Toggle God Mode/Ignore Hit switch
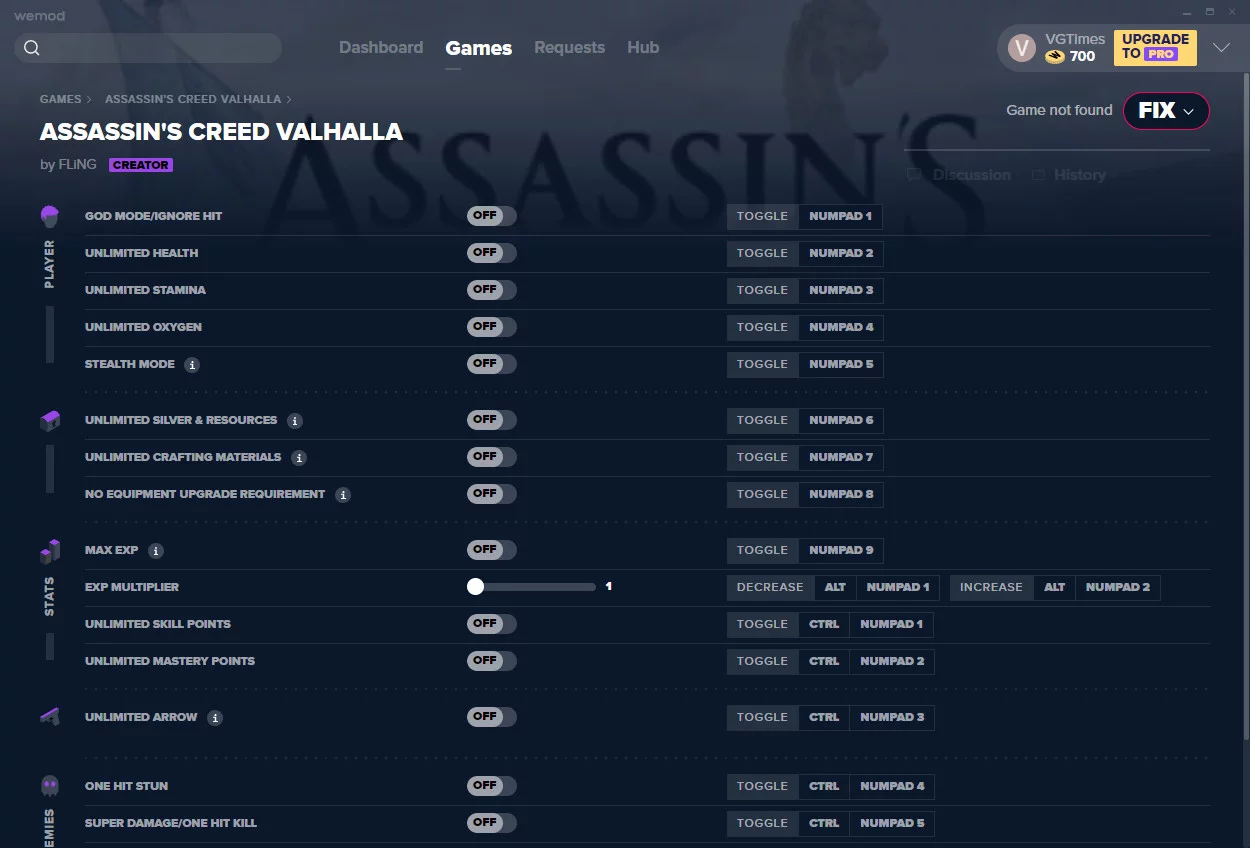Viewport: 1250px width, 848px height. click(x=492, y=216)
